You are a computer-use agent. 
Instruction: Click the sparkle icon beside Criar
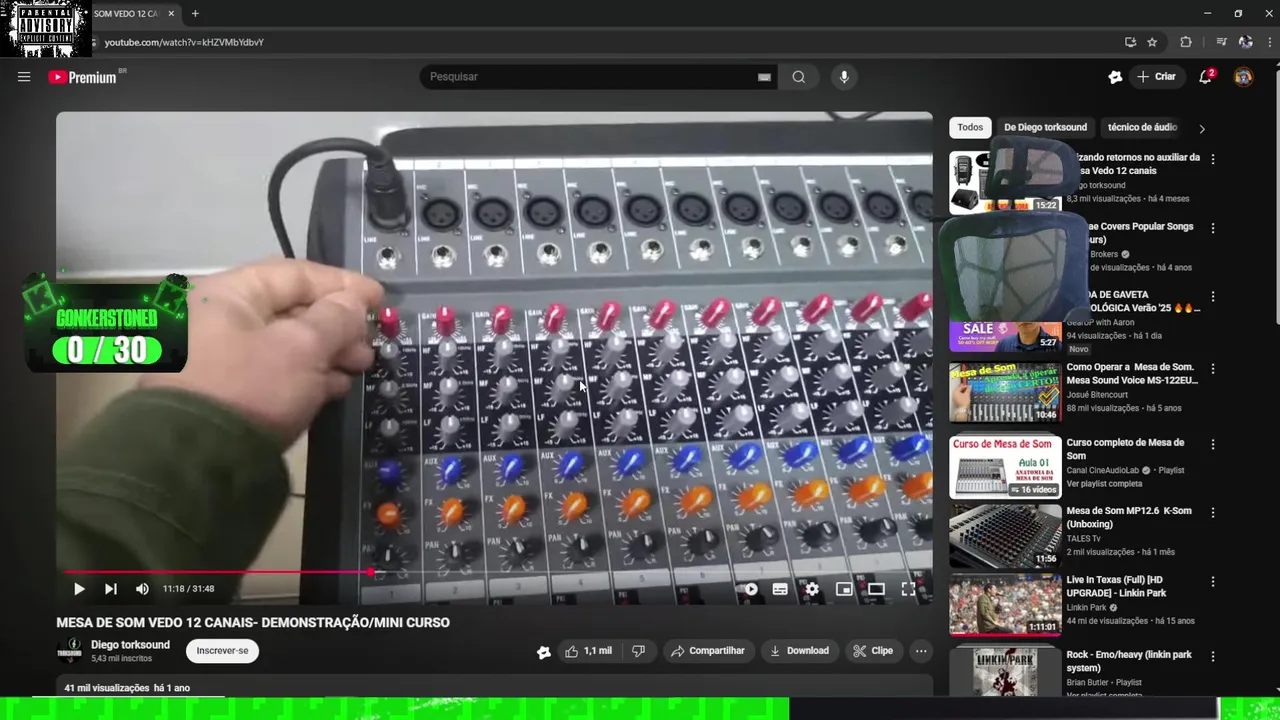(x=1115, y=77)
